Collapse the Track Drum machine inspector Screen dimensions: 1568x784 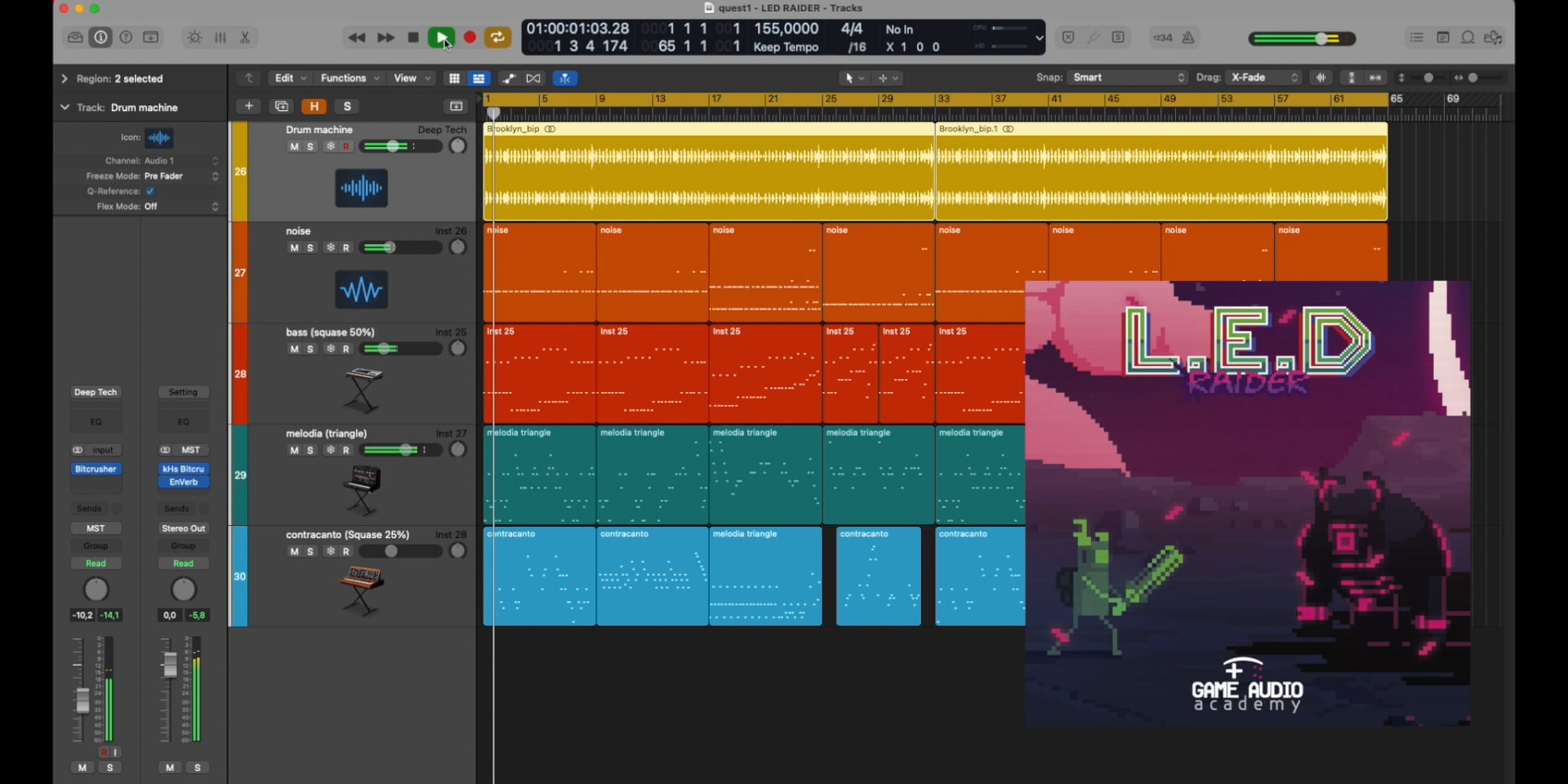(x=65, y=107)
